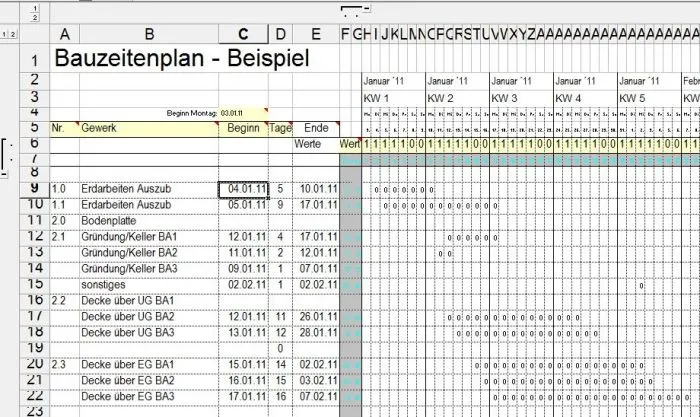Select row 12 header
Screen dimensions: 700x417
click(x=35, y=236)
